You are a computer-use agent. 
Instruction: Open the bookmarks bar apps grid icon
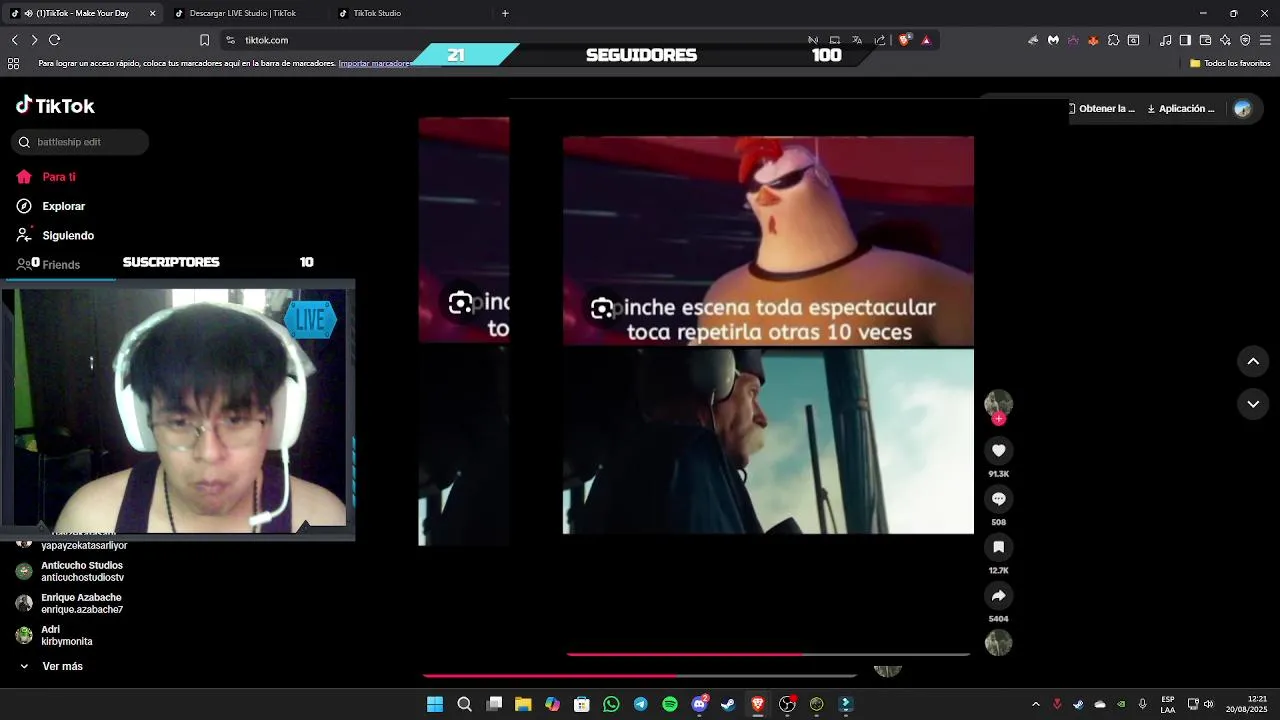click(x=13, y=63)
